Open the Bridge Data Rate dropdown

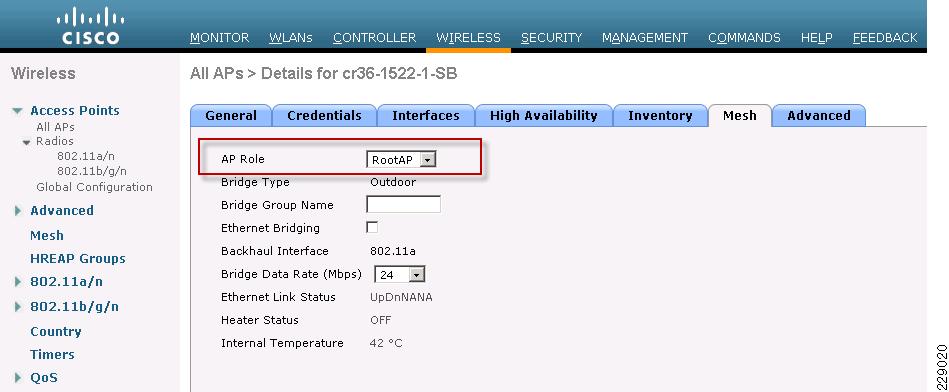(x=399, y=275)
